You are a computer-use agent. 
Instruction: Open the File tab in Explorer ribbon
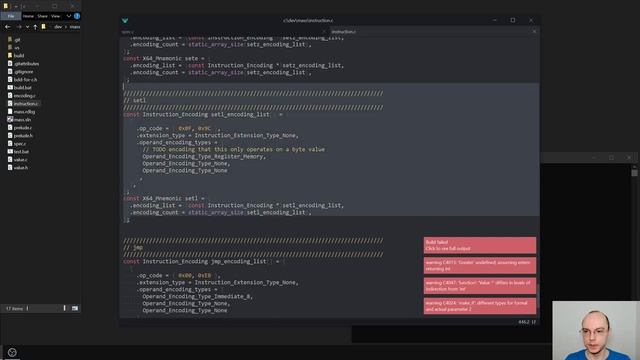click(11, 16)
